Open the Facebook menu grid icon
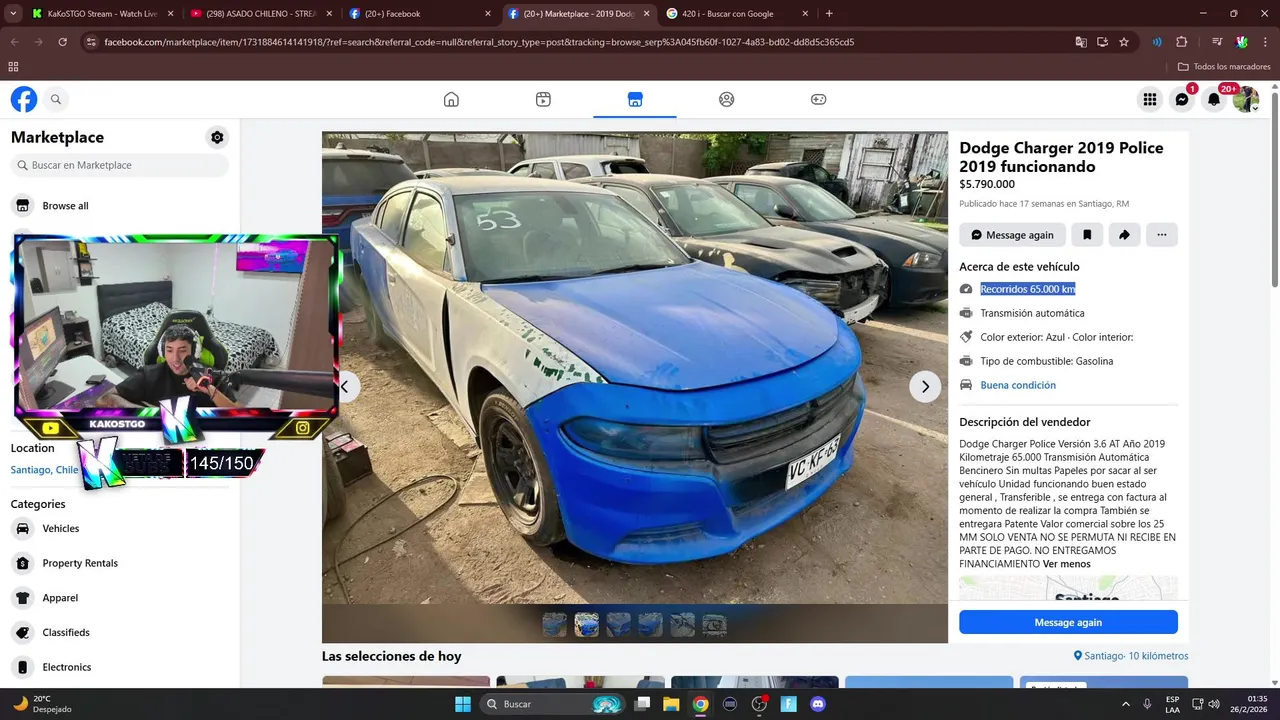 click(x=1150, y=99)
